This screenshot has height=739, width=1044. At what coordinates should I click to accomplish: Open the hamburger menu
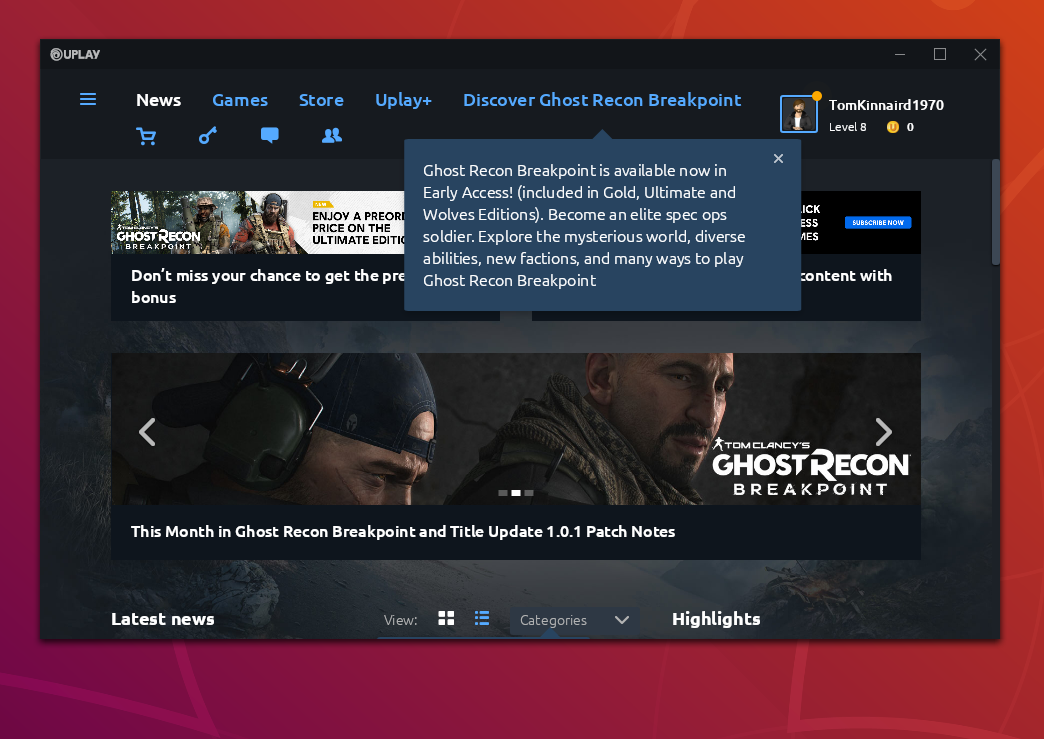coord(88,100)
